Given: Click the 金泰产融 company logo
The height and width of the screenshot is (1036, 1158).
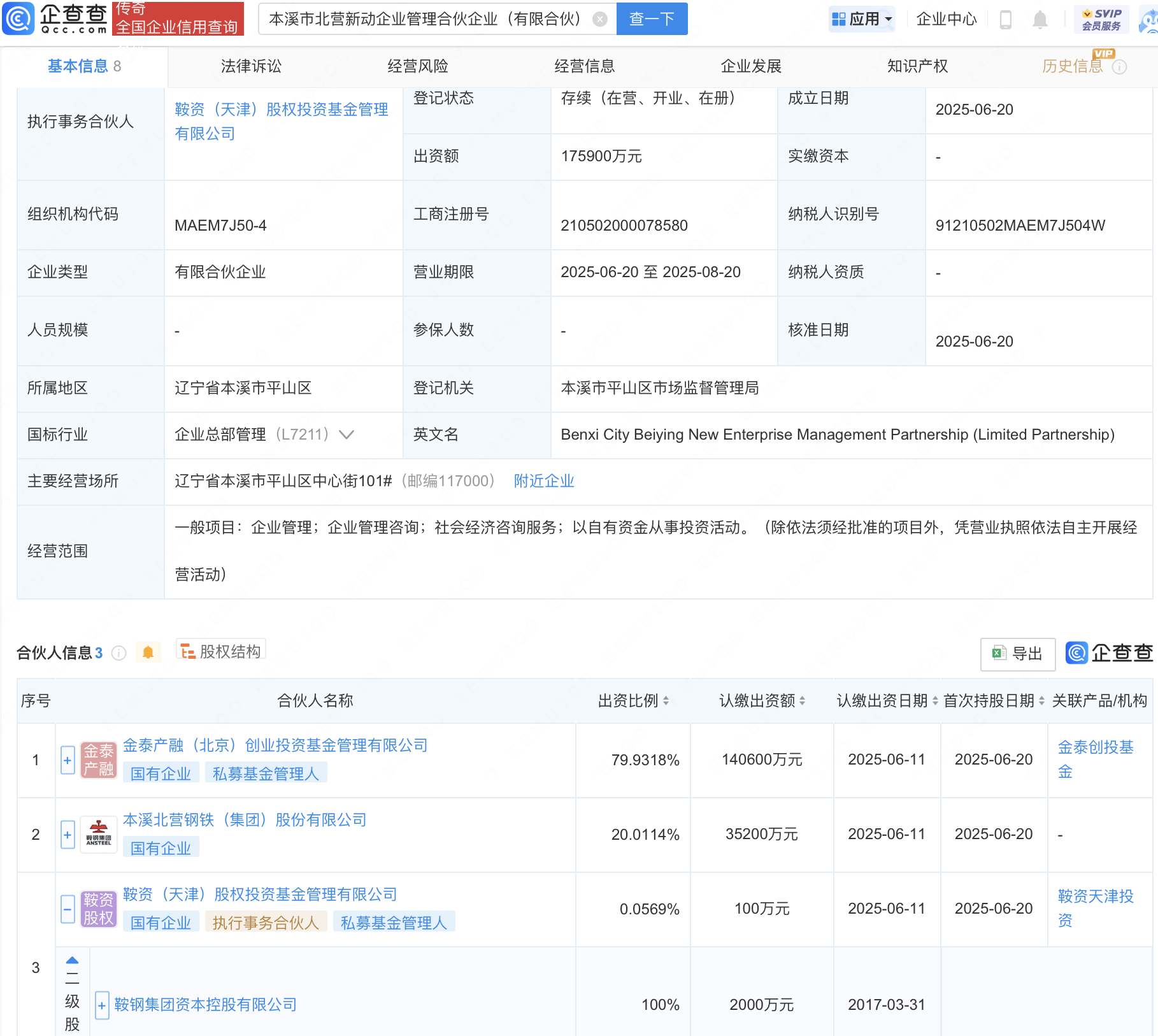Looking at the screenshot, I should point(99,760).
